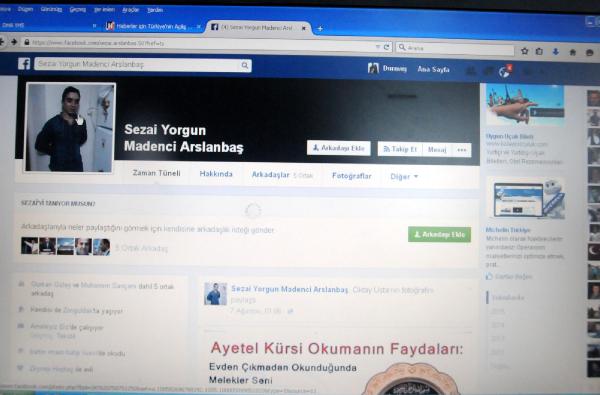The image size is (600, 395).
Task: Switch to the Hakkında tab
Action: tap(216, 174)
